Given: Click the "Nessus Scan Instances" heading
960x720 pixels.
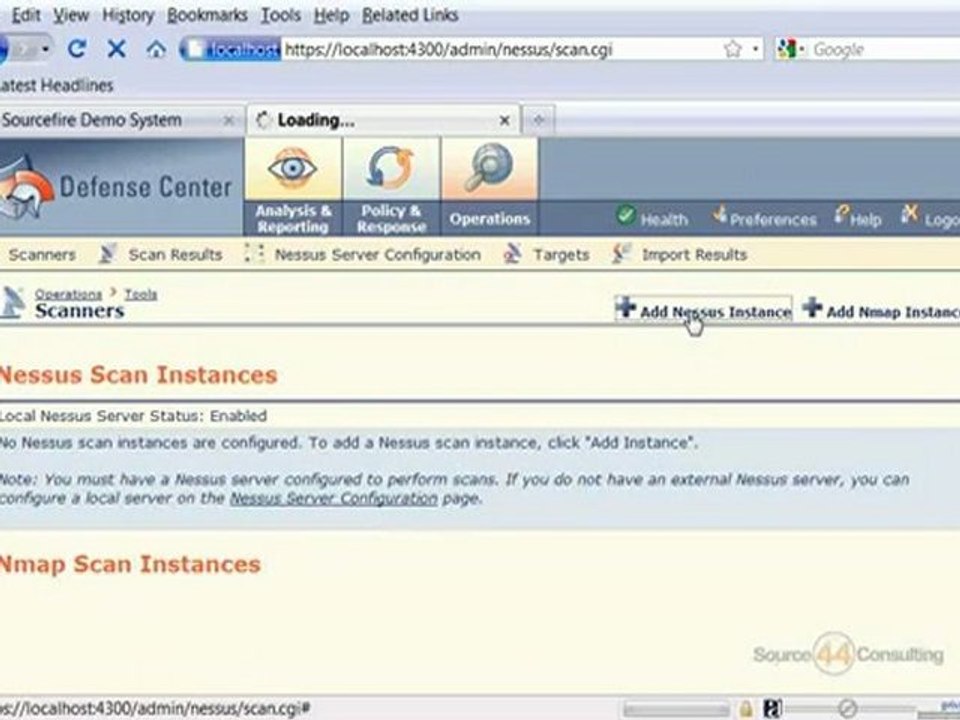Looking at the screenshot, I should pyautogui.click(x=138, y=375).
